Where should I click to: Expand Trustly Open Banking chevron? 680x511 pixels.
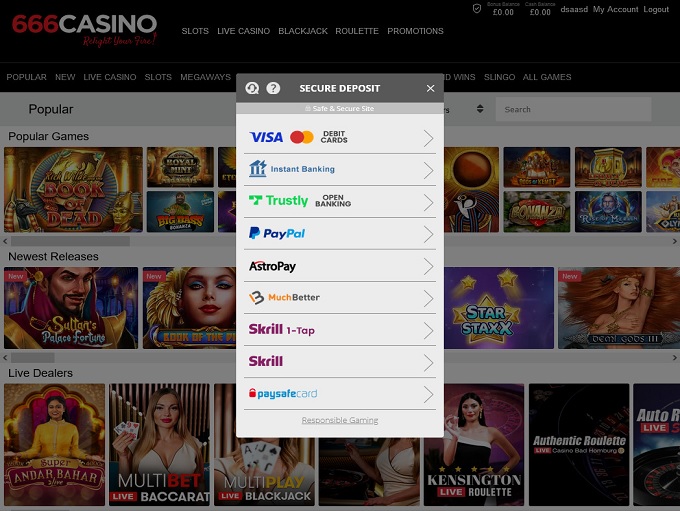tap(428, 202)
